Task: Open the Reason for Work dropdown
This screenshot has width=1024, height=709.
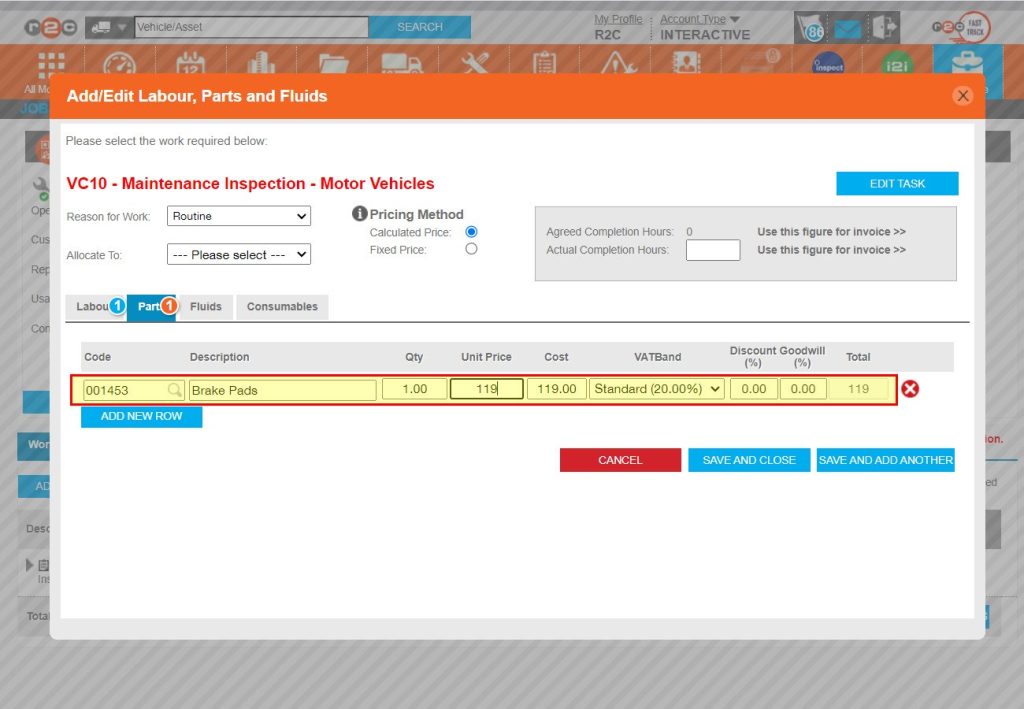Action: pyautogui.click(x=238, y=216)
